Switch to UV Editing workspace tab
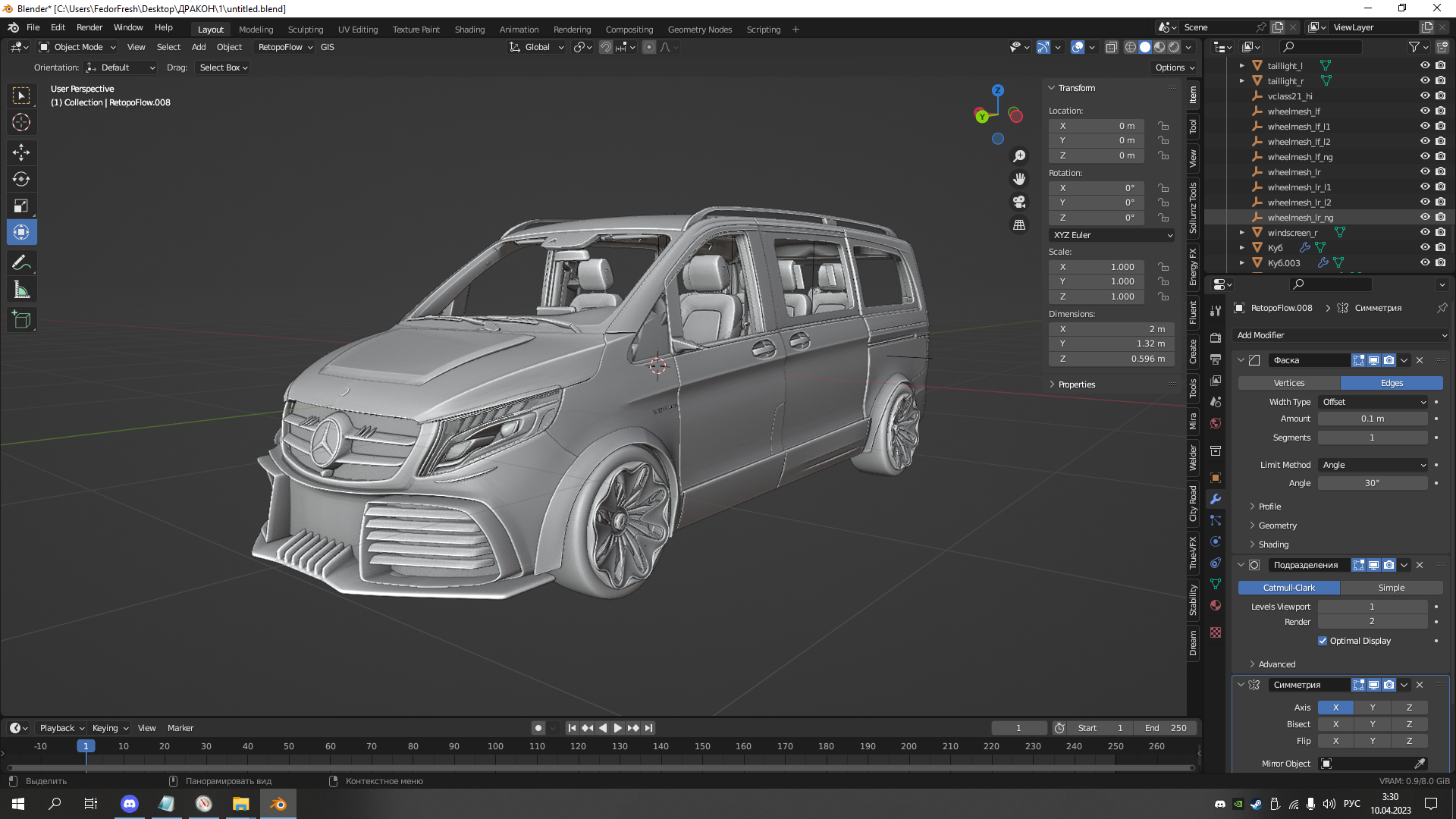The height and width of the screenshot is (819, 1456). coord(358,30)
